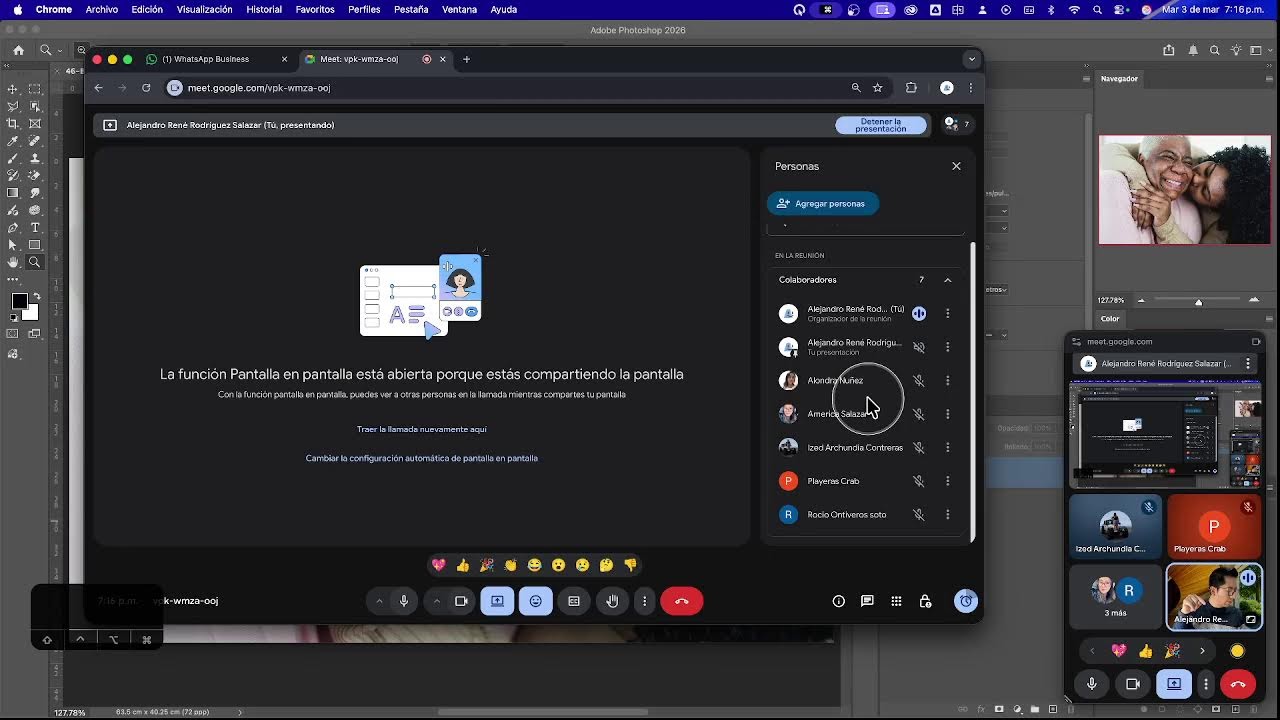The image size is (1280, 720).
Task: Select the Gradient tool in Photoshop
Action: click(12, 193)
